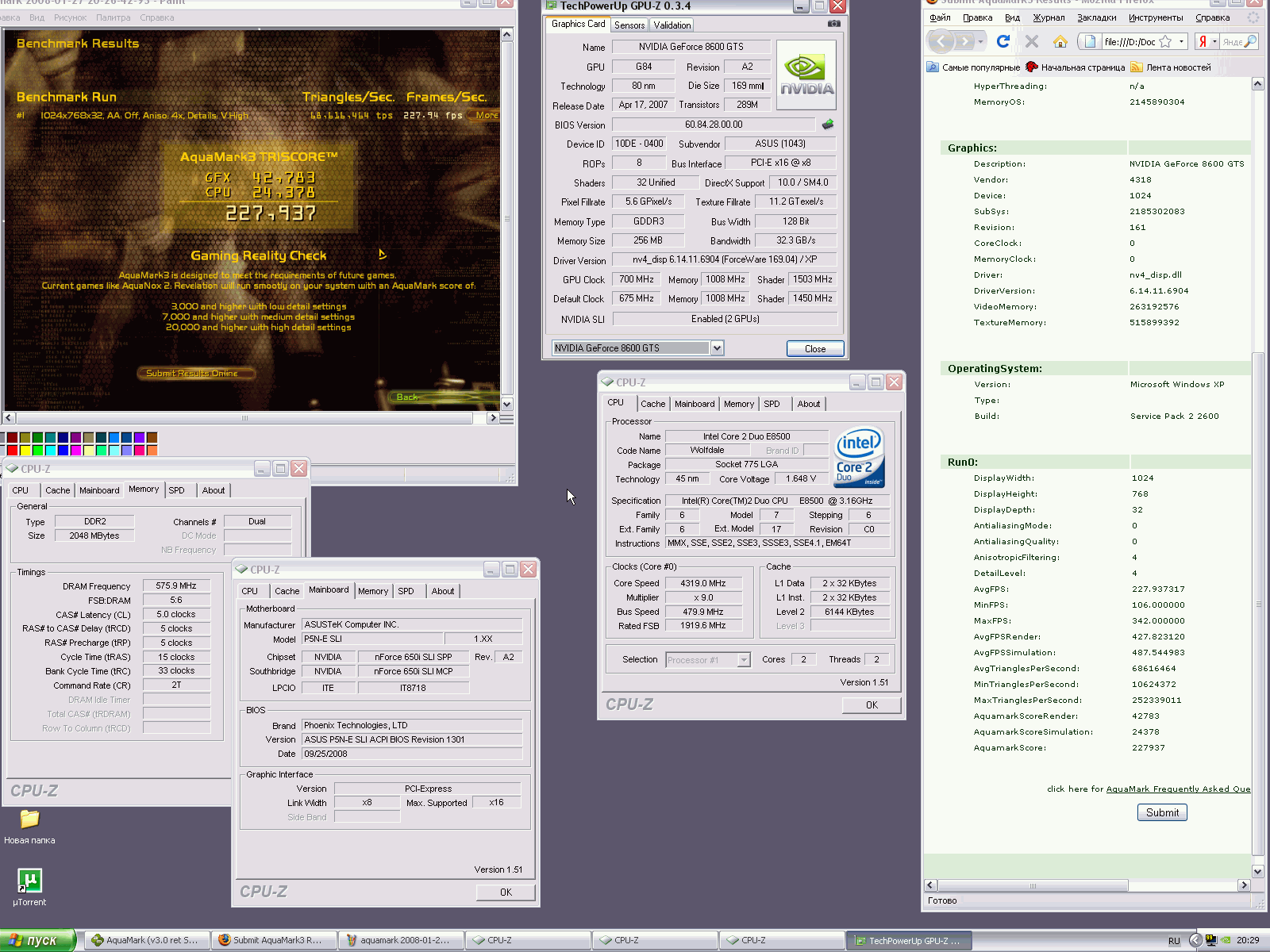Viewport: 1270px width, 952px height.
Task: Click Submit button on AquaMark results page
Action: point(1162,812)
